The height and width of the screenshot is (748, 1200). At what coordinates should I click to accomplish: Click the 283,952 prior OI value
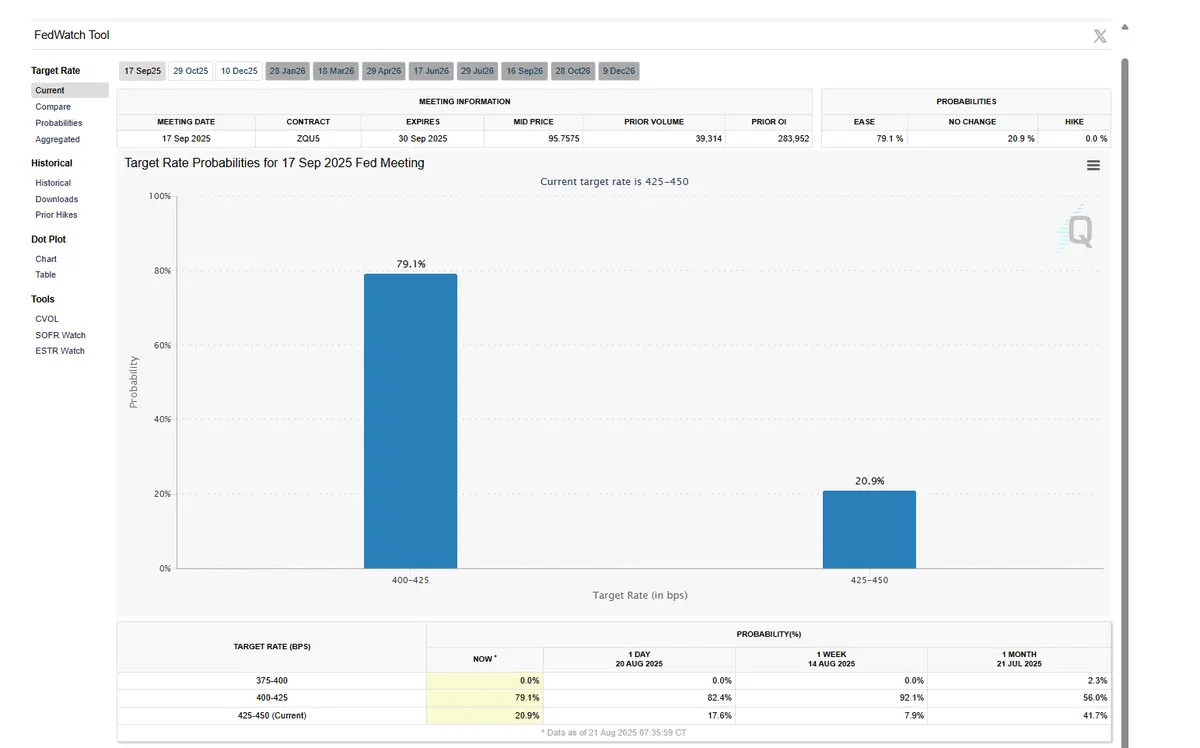point(792,138)
